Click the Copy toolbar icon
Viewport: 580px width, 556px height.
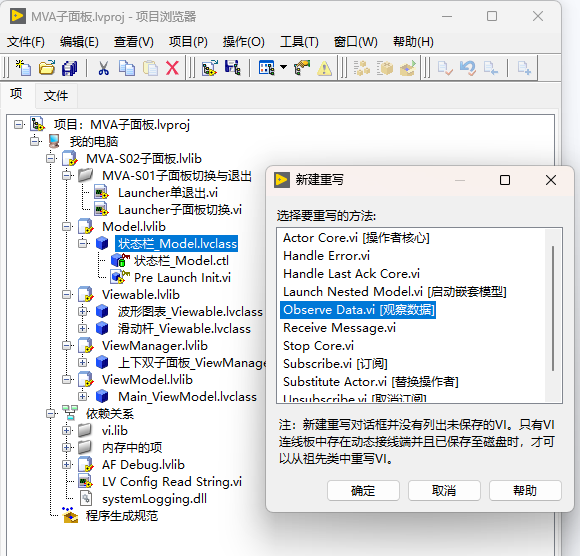127,68
